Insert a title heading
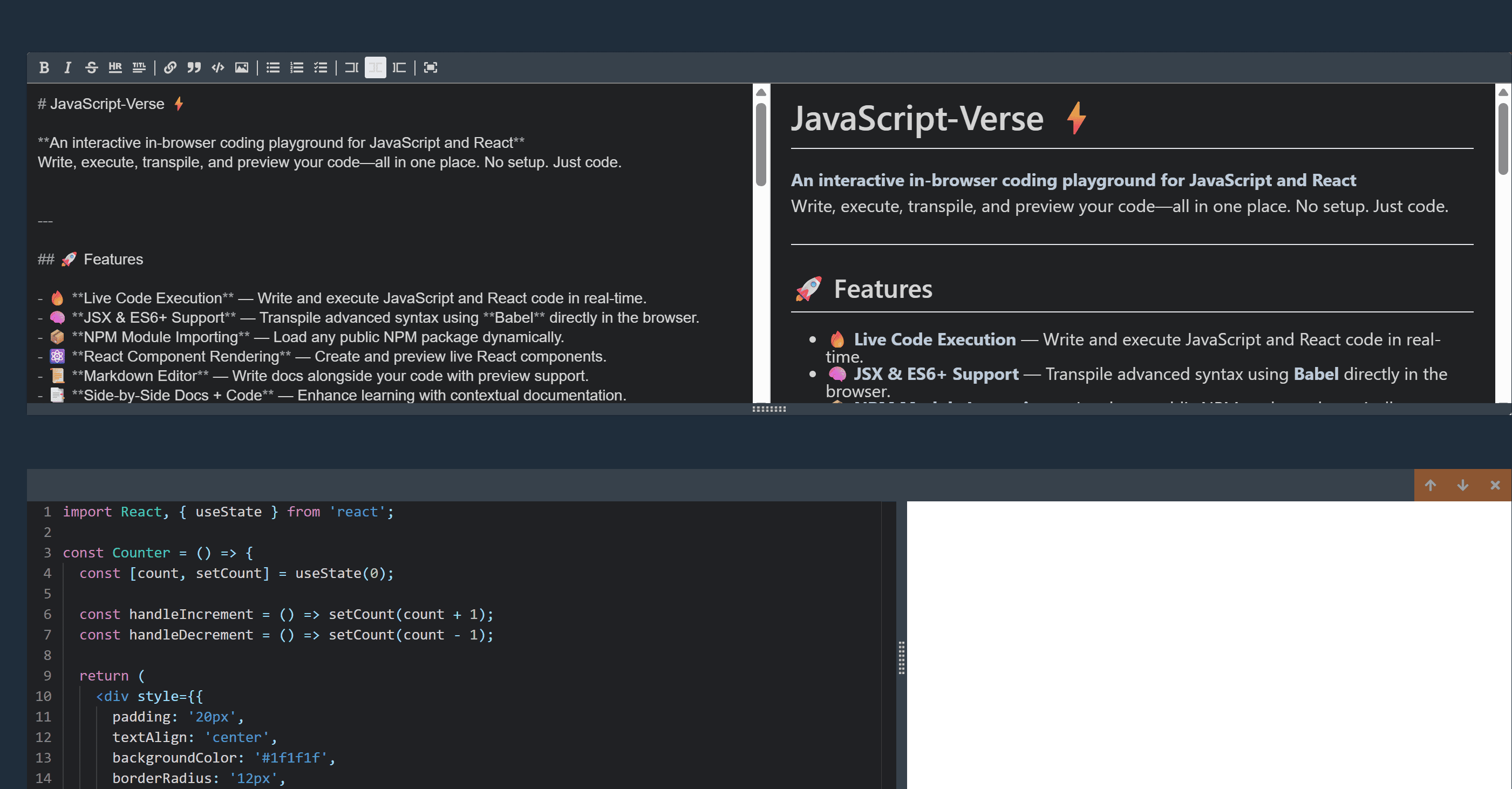The image size is (1512, 789). (x=139, y=67)
